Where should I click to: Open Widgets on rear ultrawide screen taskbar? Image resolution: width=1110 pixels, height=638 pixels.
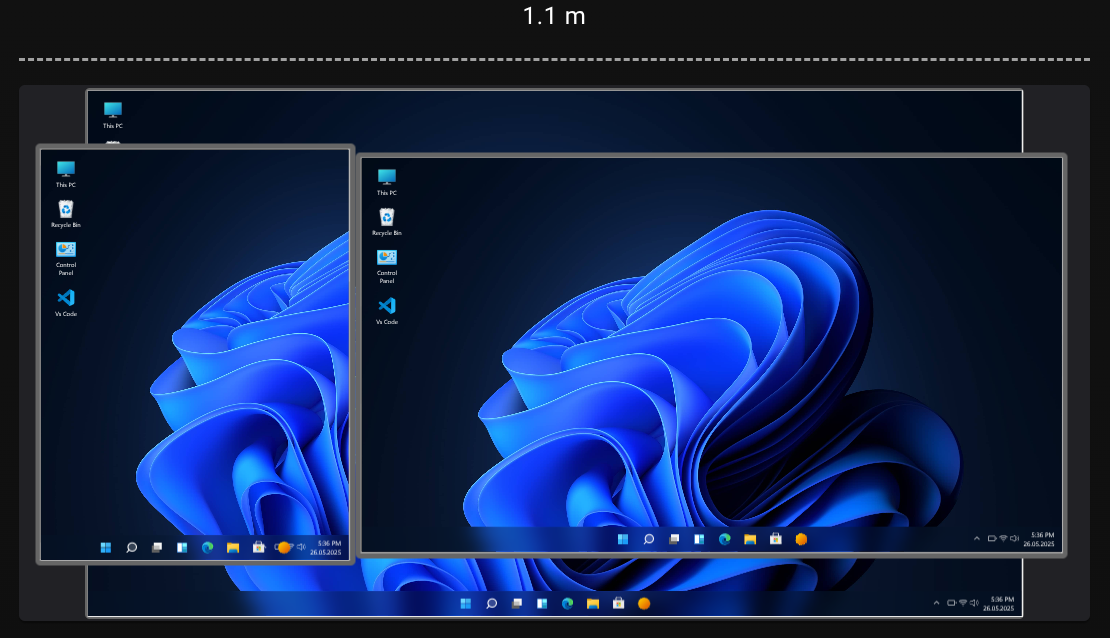point(542,603)
